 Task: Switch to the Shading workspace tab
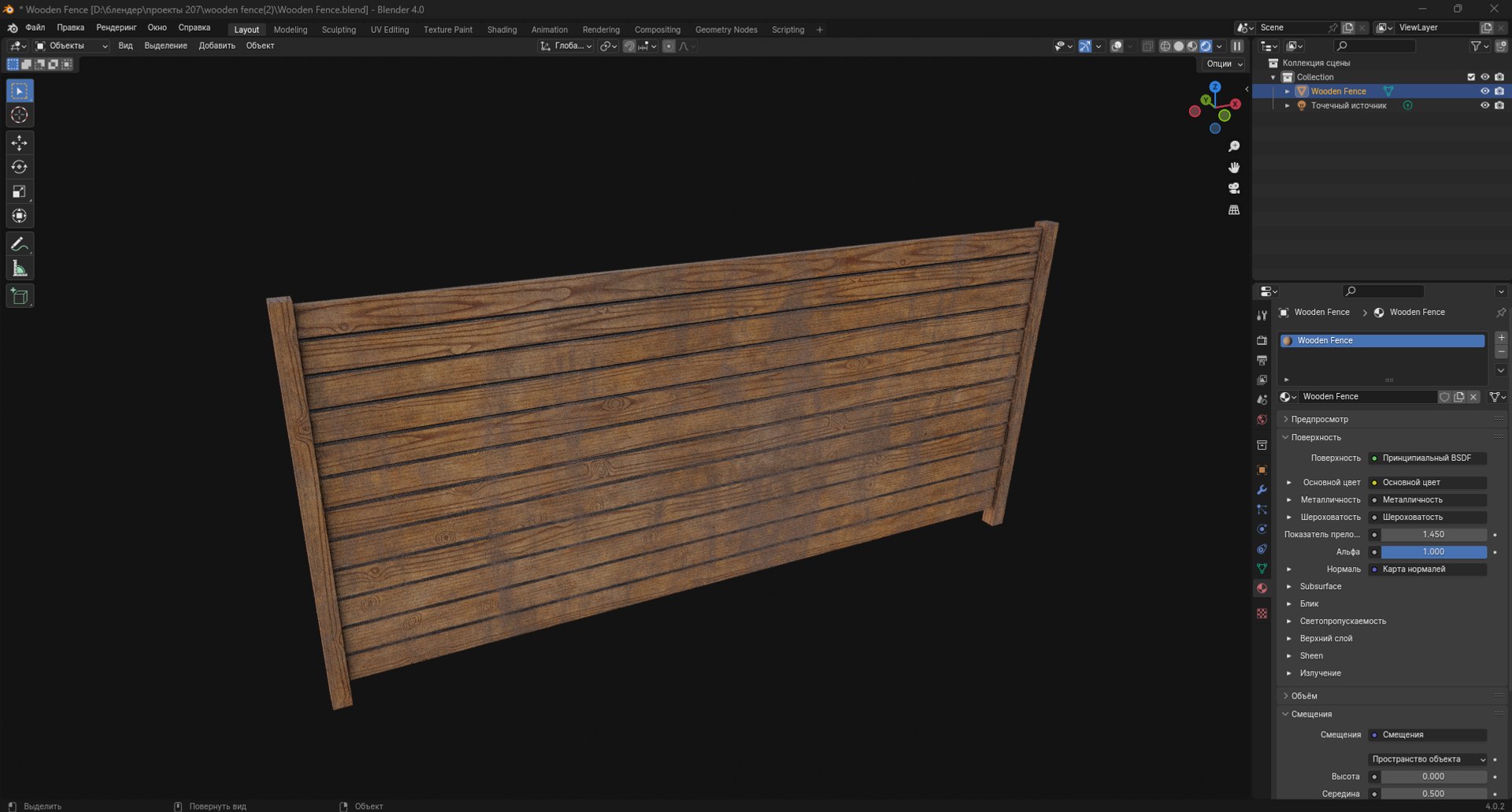coord(502,30)
